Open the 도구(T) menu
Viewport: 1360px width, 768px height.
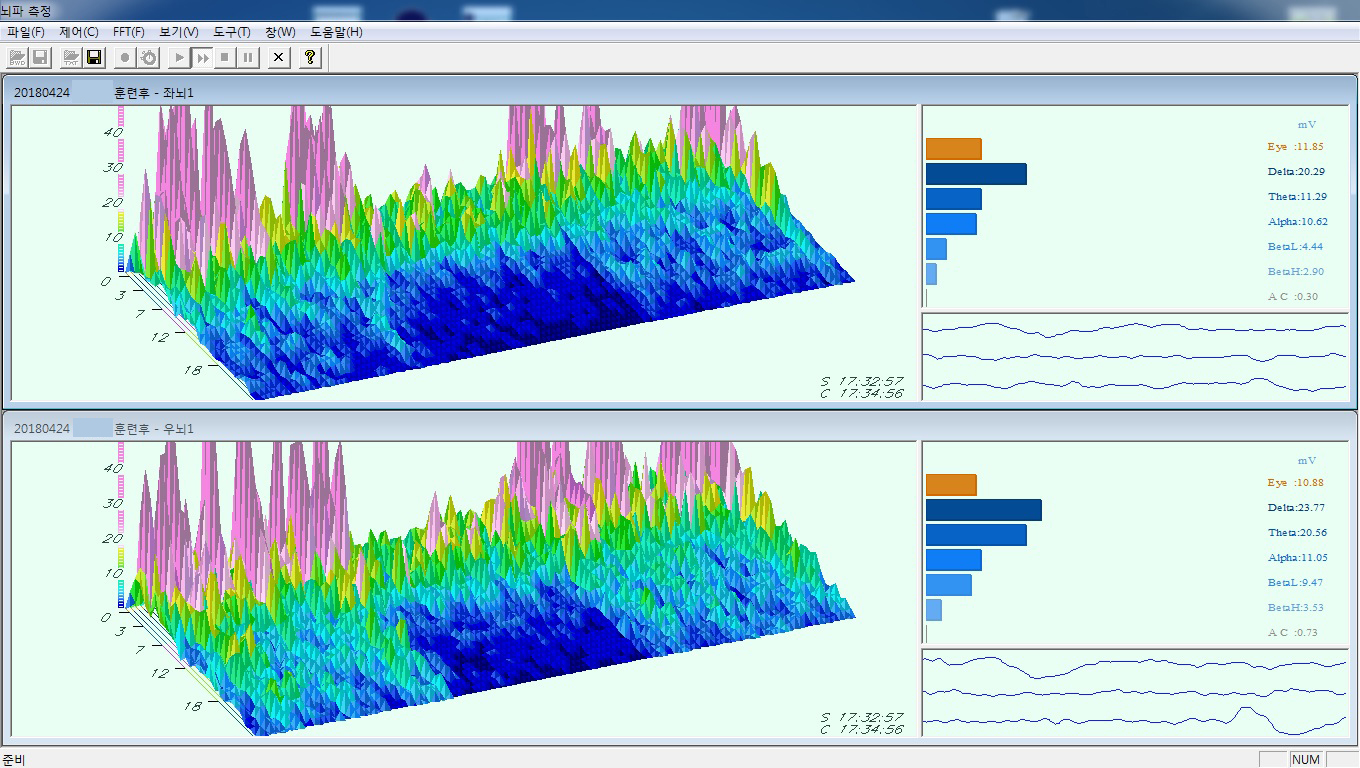[x=232, y=32]
